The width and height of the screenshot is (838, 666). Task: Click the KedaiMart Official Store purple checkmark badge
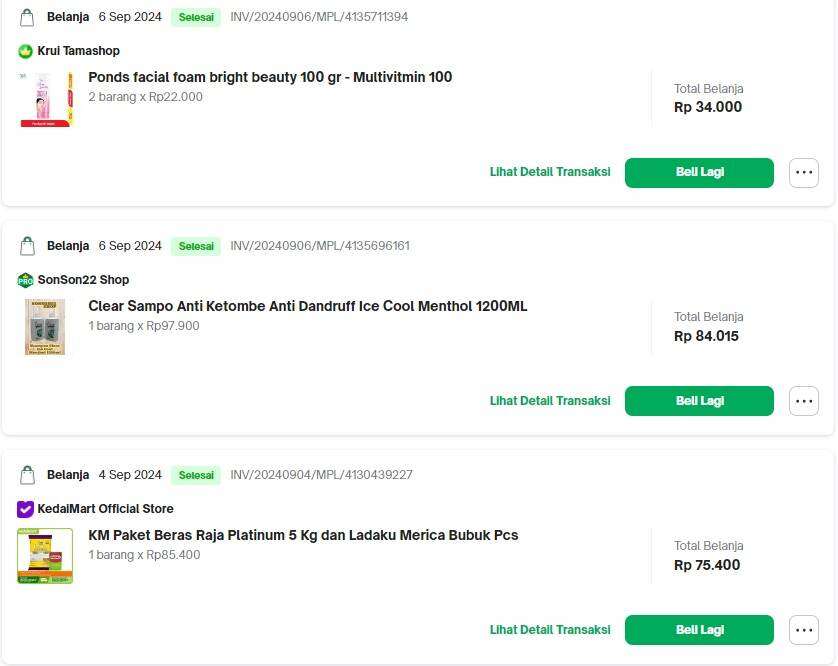[x=25, y=509]
